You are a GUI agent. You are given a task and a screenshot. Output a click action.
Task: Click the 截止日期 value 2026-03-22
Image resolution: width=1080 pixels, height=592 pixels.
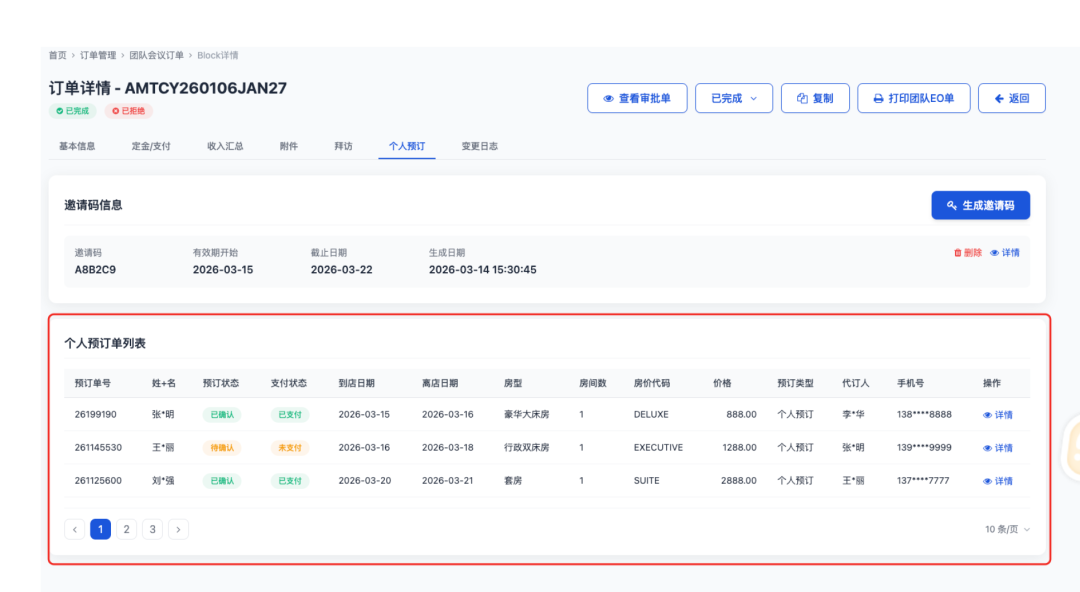pyautogui.click(x=341, y=269)
